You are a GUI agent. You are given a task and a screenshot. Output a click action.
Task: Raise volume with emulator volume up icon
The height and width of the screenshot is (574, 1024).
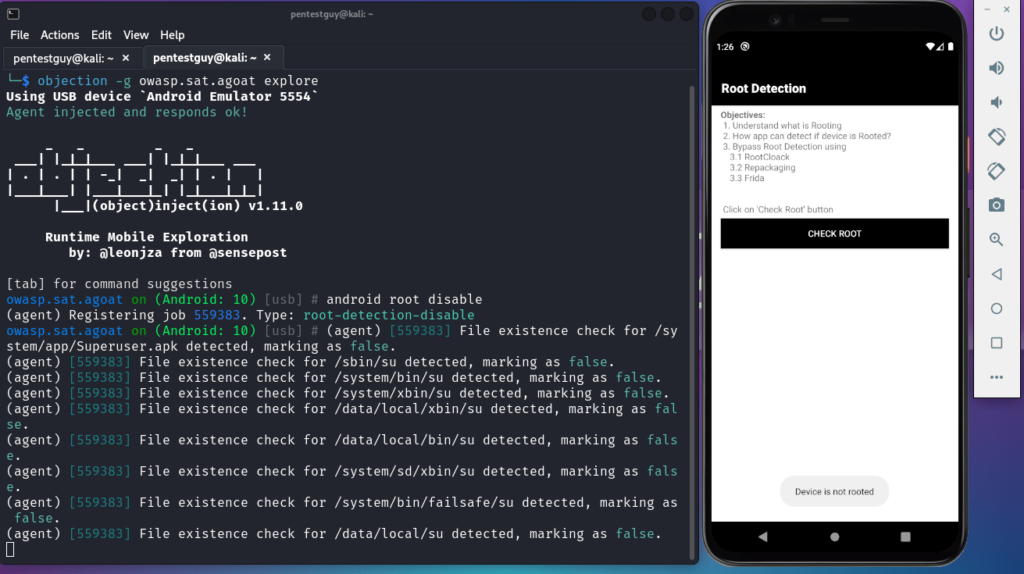click(996, 68)
